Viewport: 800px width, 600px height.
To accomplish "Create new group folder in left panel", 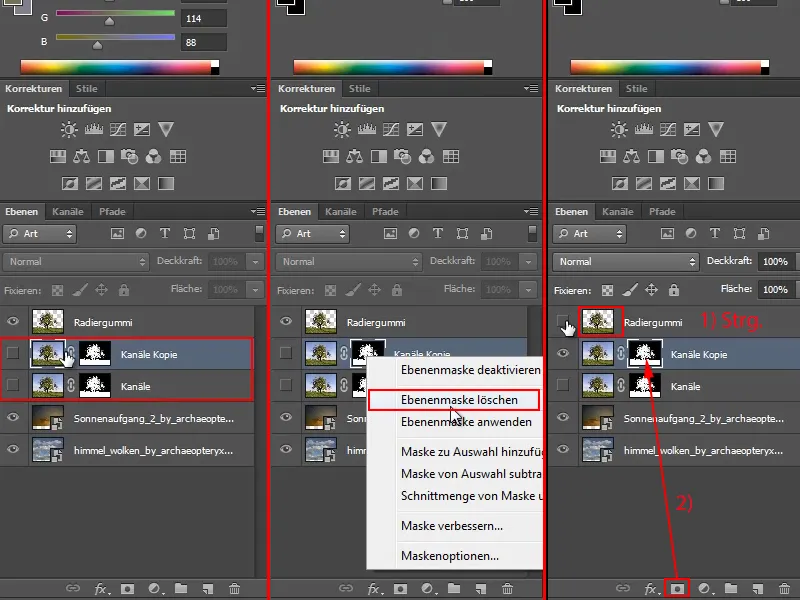I will 181,588.
